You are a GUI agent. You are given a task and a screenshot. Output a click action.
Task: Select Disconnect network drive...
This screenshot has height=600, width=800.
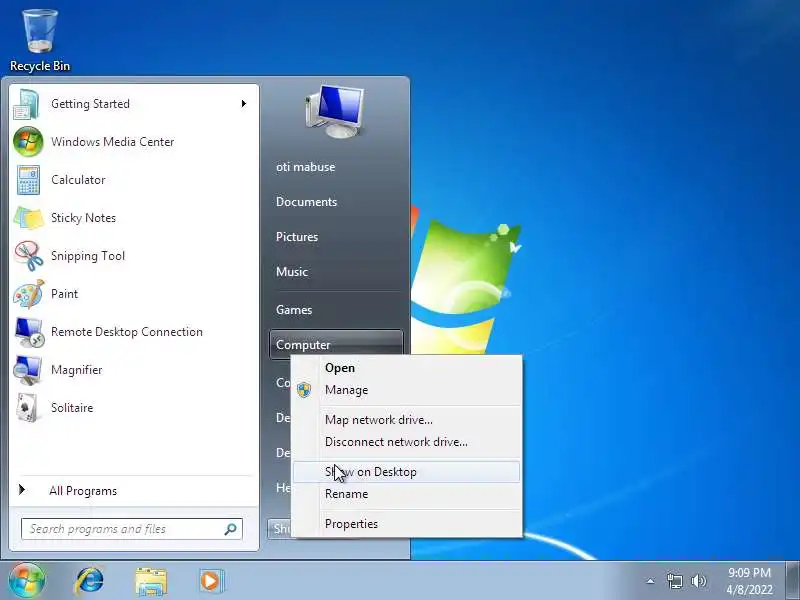point(407,442)
